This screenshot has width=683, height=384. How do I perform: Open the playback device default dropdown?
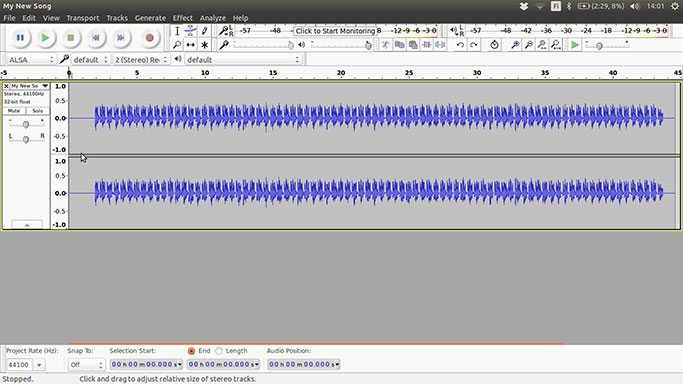pos(243,60)
